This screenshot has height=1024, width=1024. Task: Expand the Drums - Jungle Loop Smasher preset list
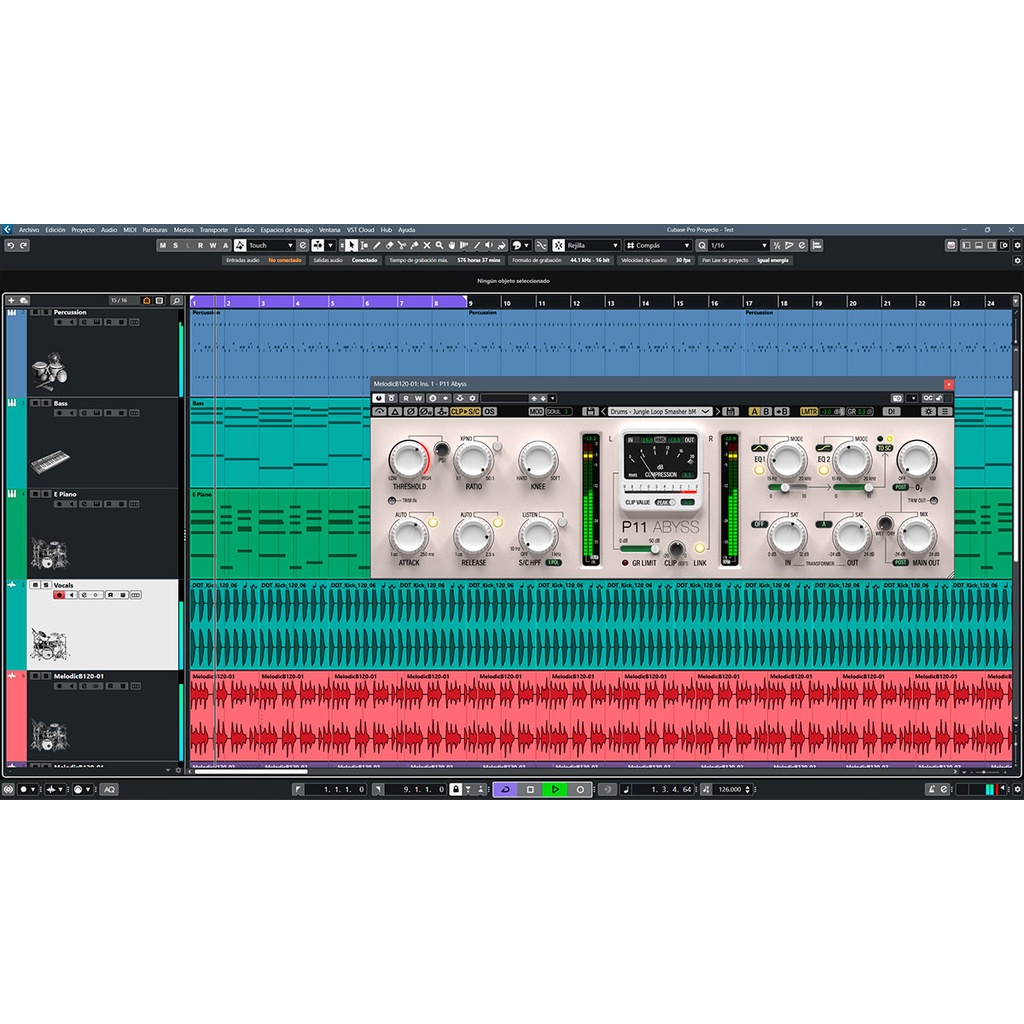pyautogui.click(x=706, y=411)
